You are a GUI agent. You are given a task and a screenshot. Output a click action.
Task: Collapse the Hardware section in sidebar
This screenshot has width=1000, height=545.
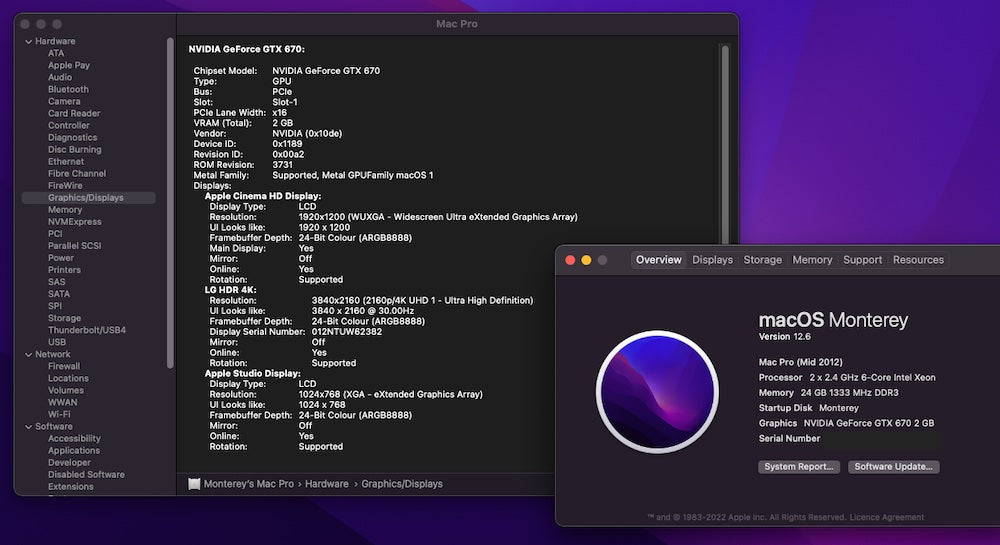click(29, 41)
